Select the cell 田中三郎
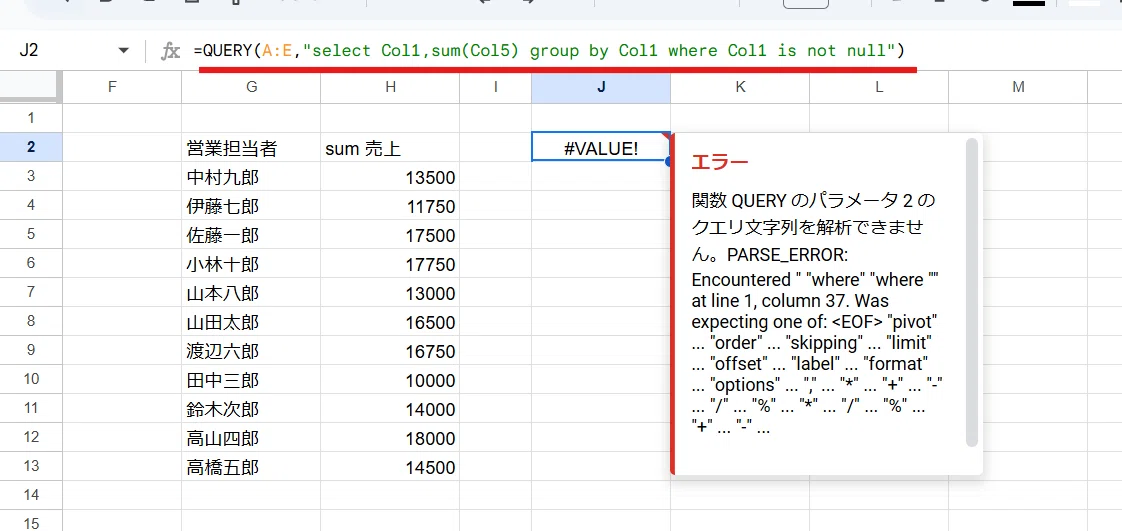Screen dimensions: 1122x531 coord(250,380)
